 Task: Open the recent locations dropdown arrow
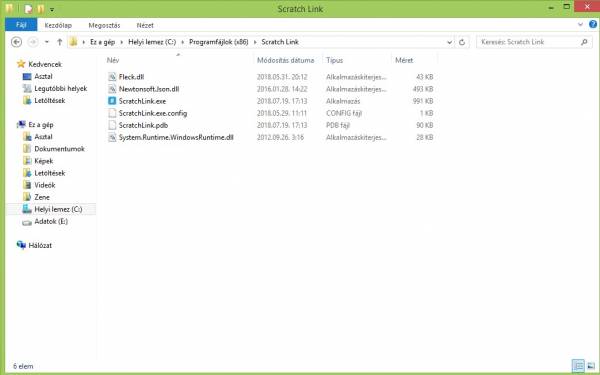point(47,42)
